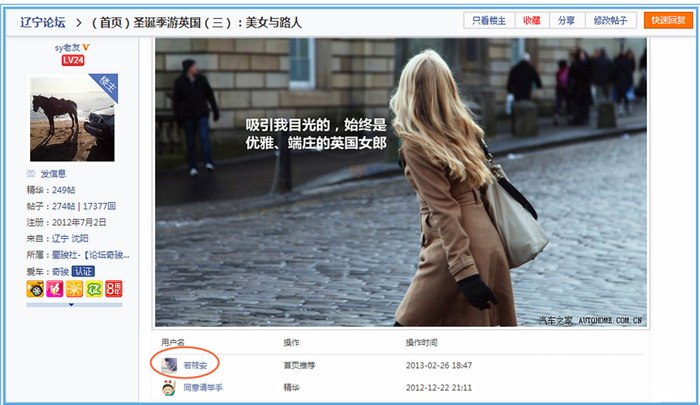
Task: Click 修改帖子 to edit post
Action: [x=611, y=20]
